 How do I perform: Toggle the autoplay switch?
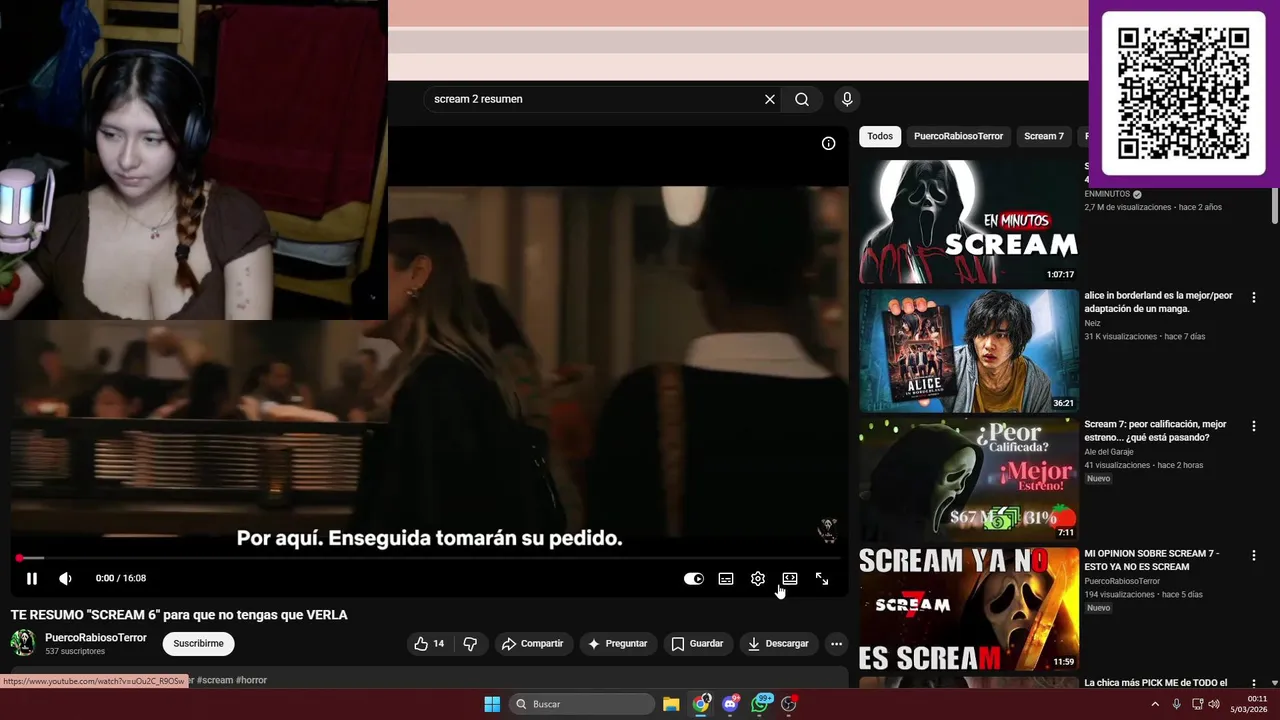tap(694, 578)
